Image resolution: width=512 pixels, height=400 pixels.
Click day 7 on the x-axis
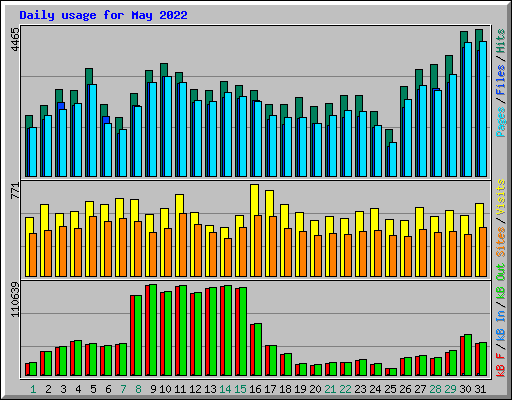(123, 389)
